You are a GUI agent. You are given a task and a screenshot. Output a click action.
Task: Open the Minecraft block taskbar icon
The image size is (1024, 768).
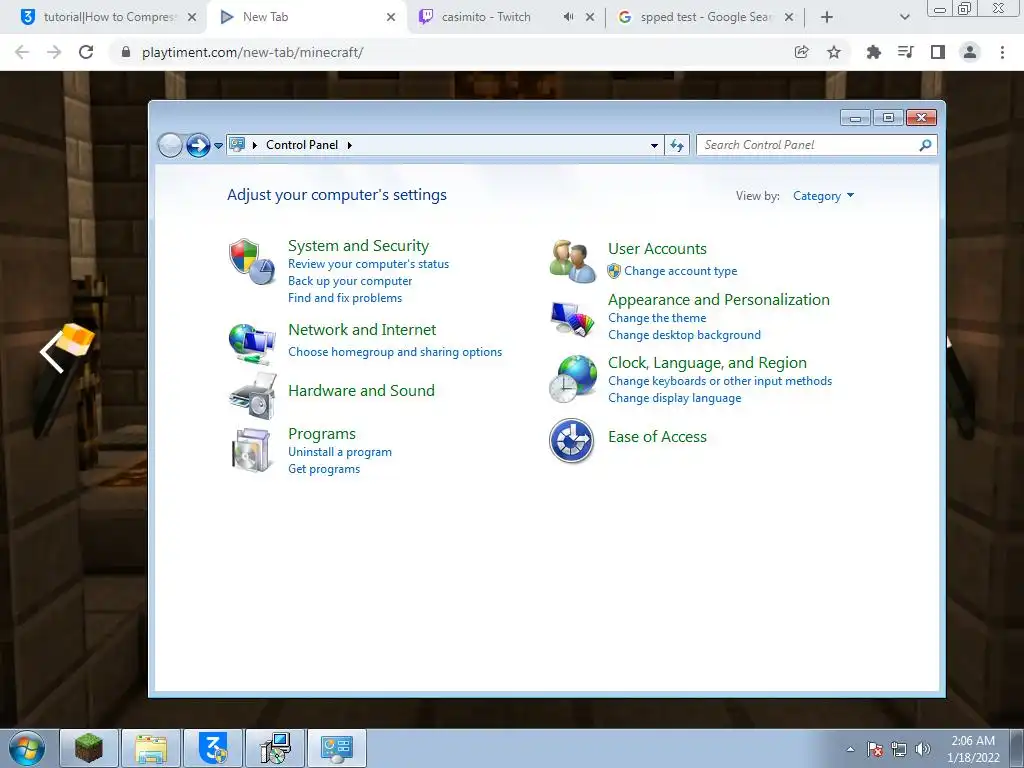pos(89,748)
